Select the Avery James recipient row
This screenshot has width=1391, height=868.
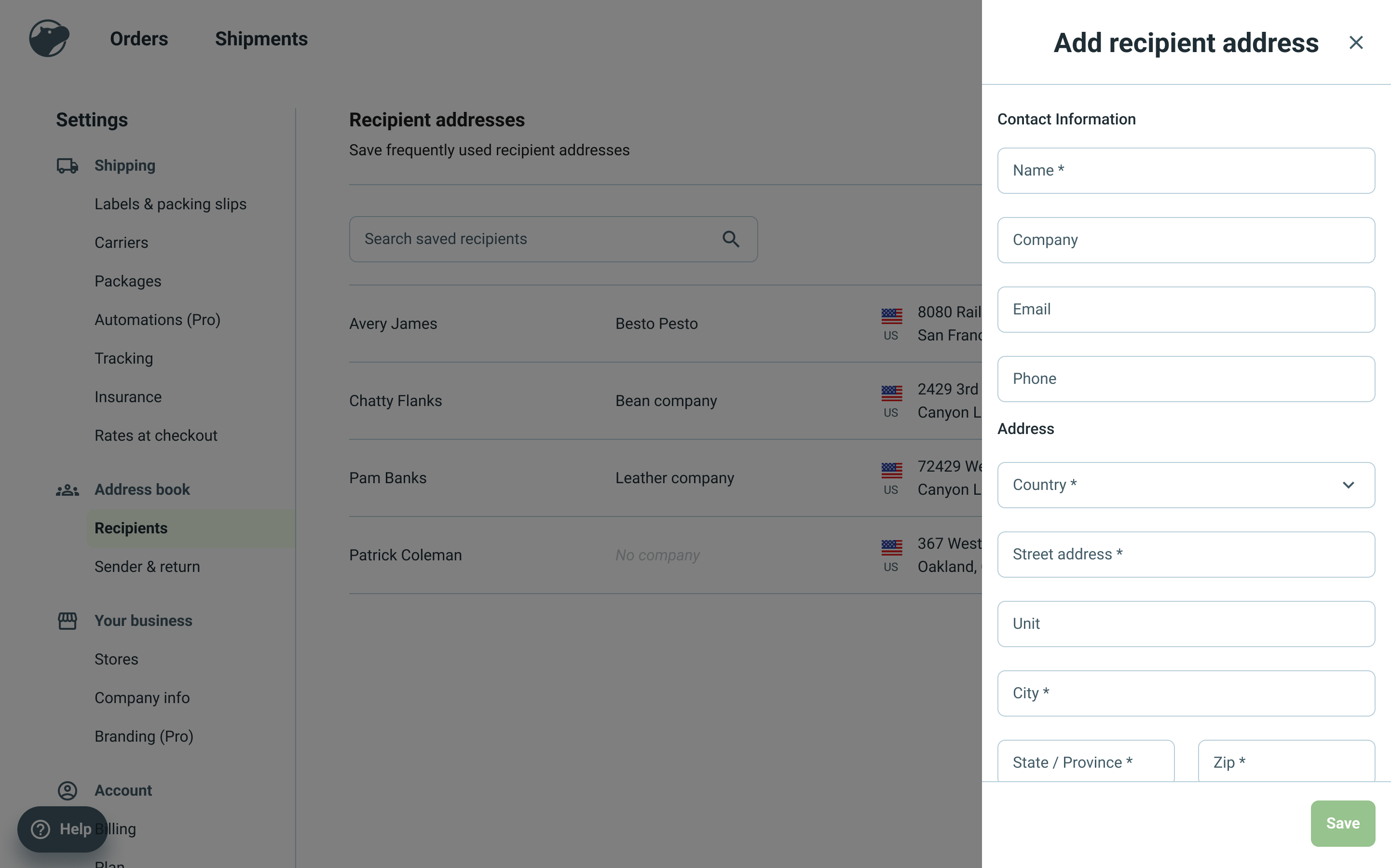click(x=666, y=324)
